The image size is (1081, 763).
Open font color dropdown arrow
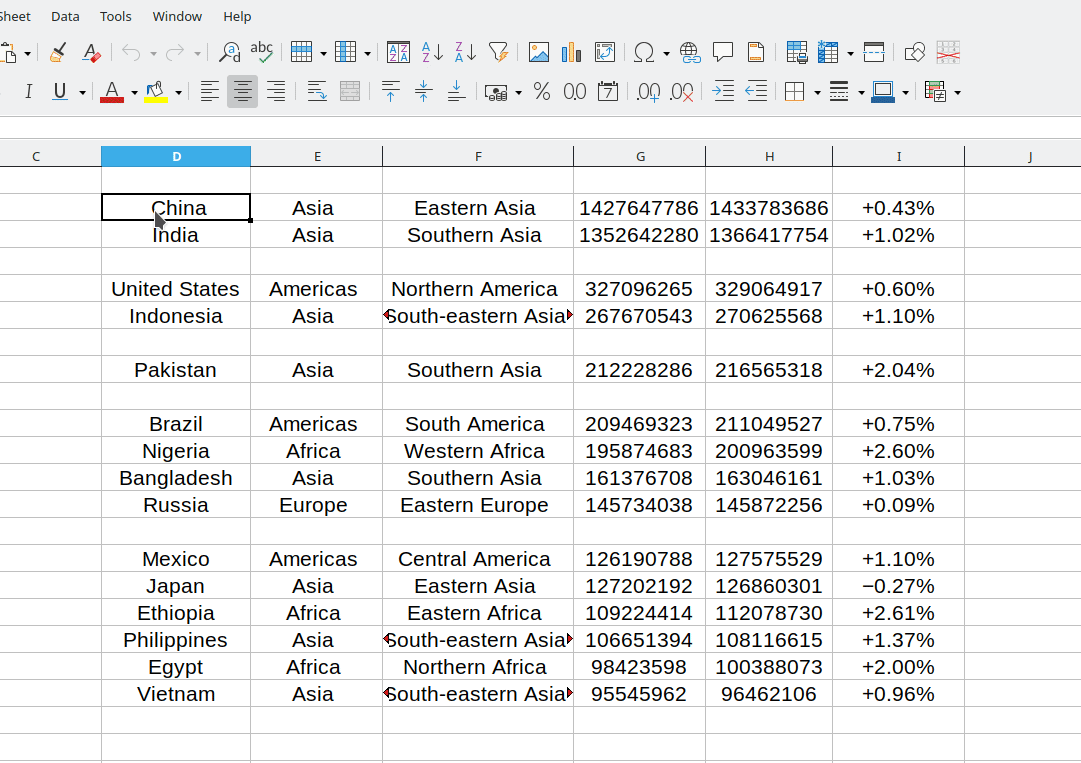pyautogui.click(x=134, y=93)
